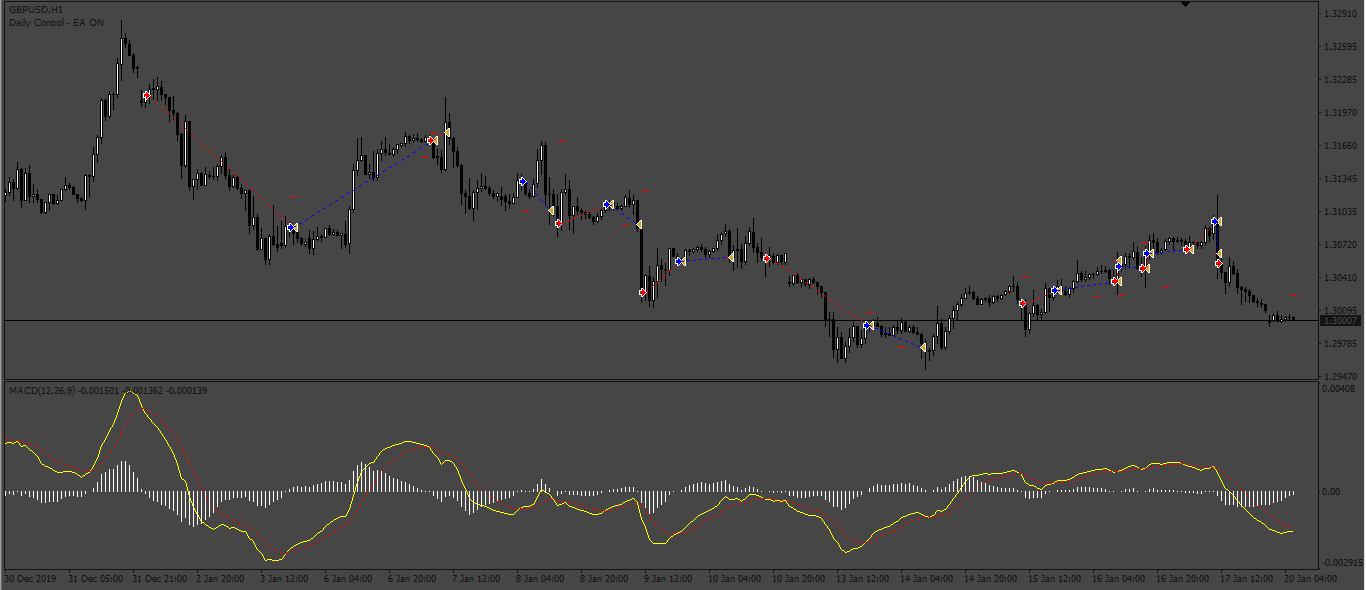
Task: Select the yellow MACD line at its 31 Dec peak
Action: (x=130, y=393)
